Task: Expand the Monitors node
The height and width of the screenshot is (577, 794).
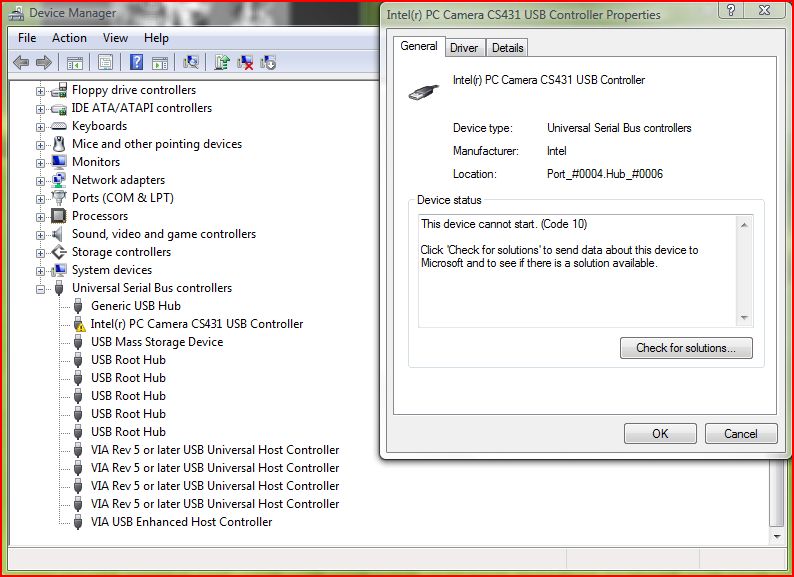Action: pyautogui.click(x=40, y=163)
